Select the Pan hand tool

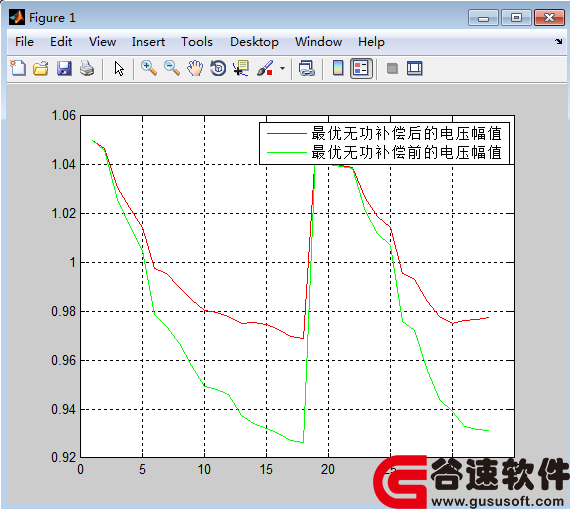[x=195, y=68]
